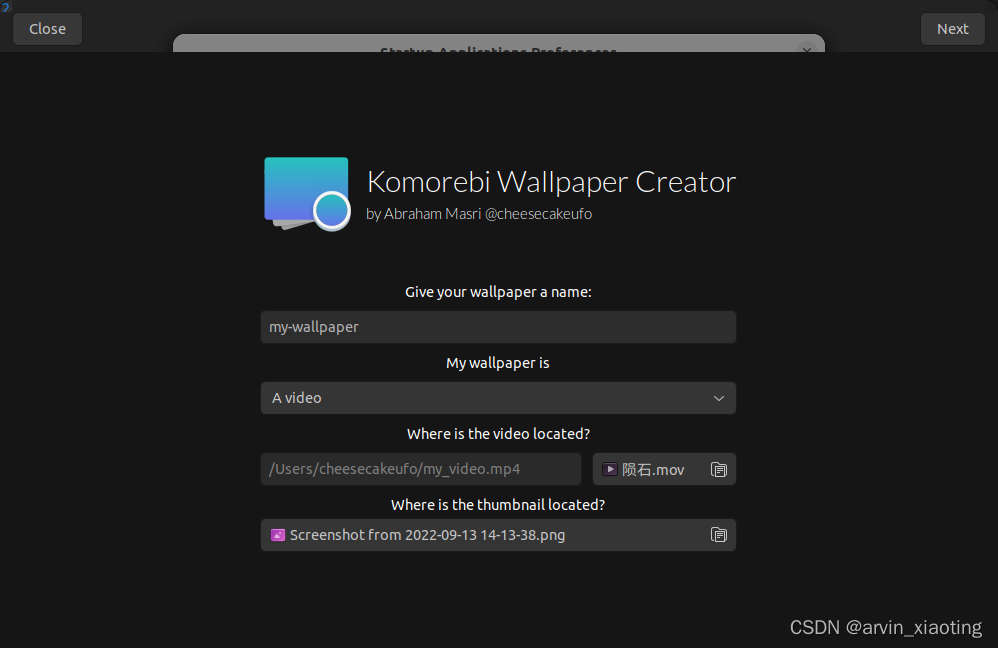
Task: Click the 'Komorebi Wallpaper Creator' title text
Action: coord(551,182)
